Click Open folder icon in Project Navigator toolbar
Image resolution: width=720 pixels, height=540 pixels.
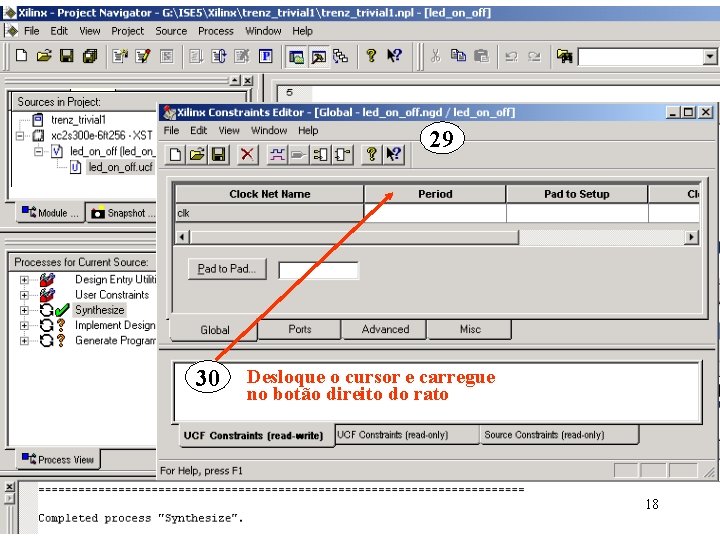[x=44, y=56]
